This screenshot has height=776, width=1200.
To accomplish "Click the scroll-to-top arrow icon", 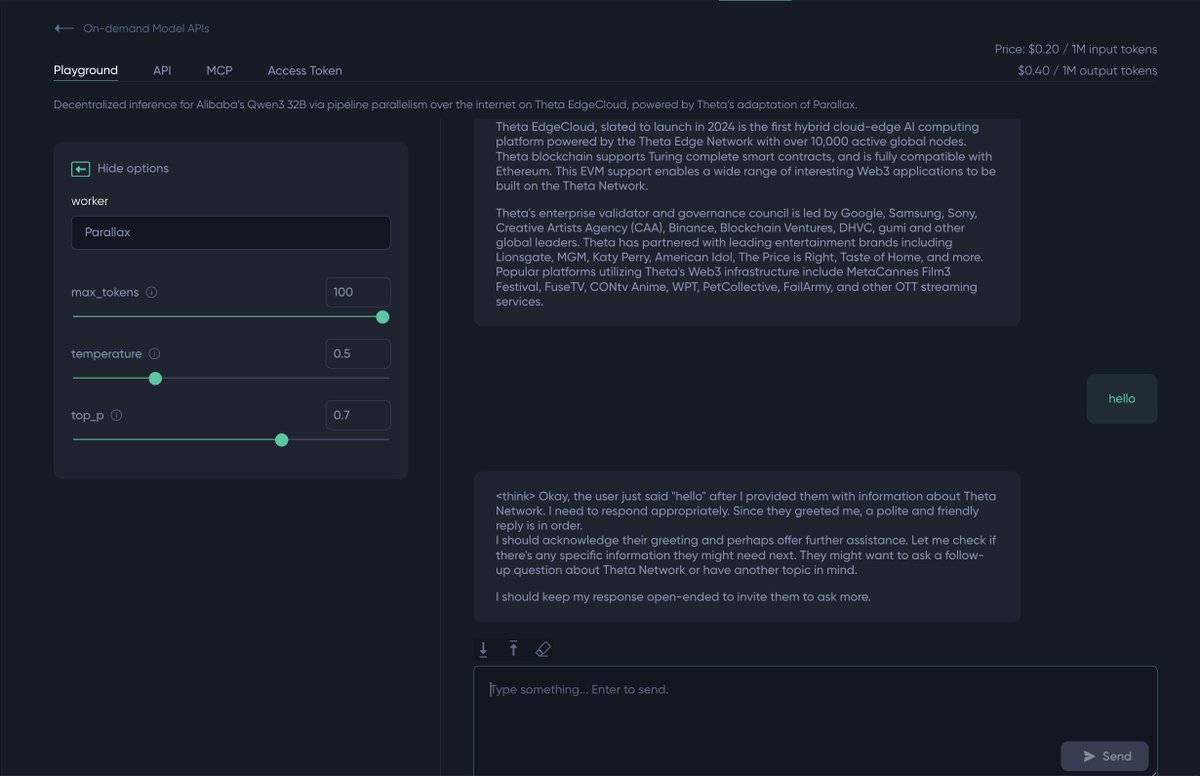I will tap(513, 649).
